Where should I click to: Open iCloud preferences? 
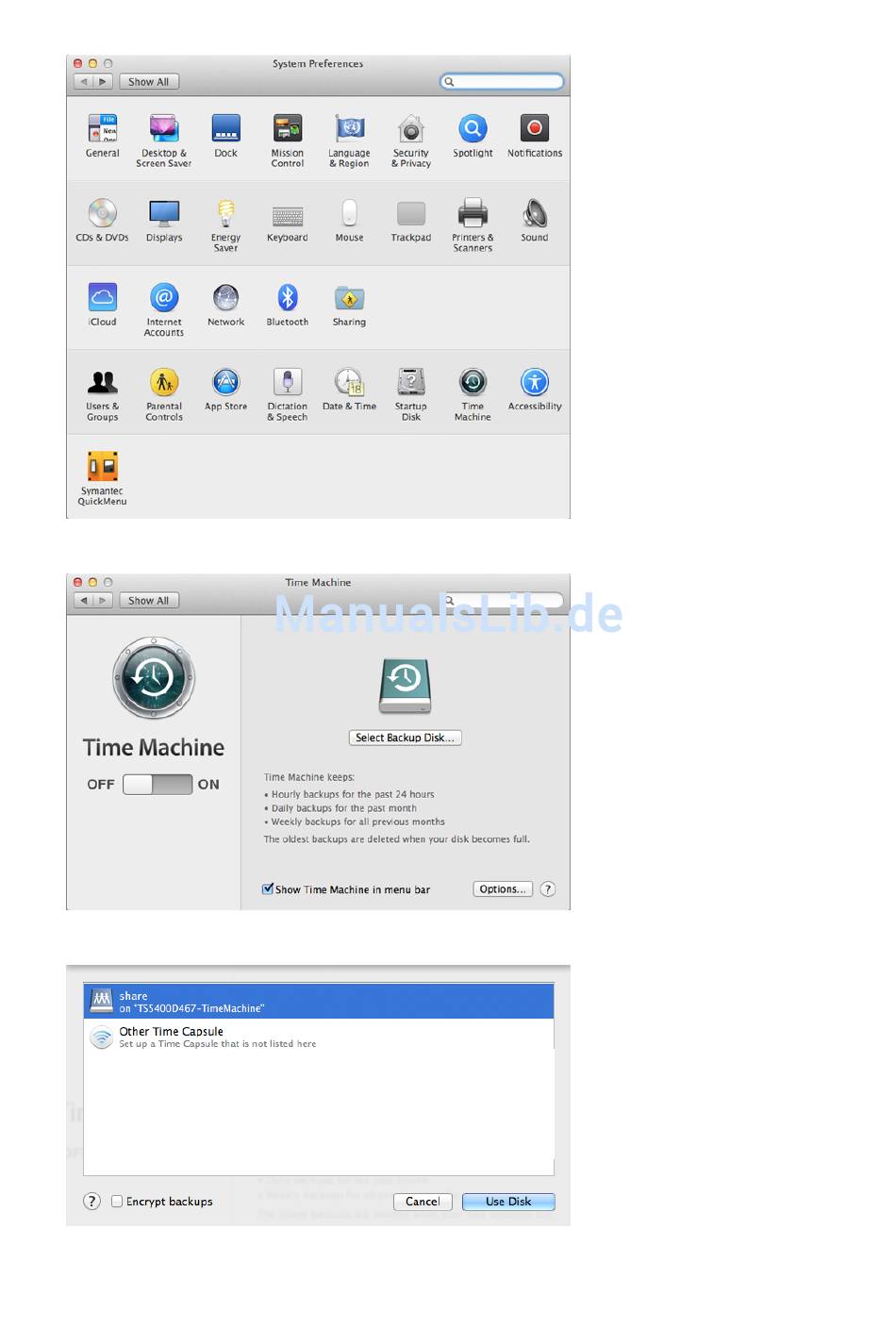click(x=102, y=304)
